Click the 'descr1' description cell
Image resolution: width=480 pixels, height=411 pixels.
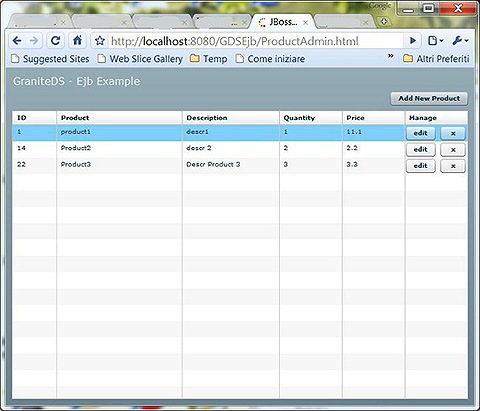click(231, 132)
